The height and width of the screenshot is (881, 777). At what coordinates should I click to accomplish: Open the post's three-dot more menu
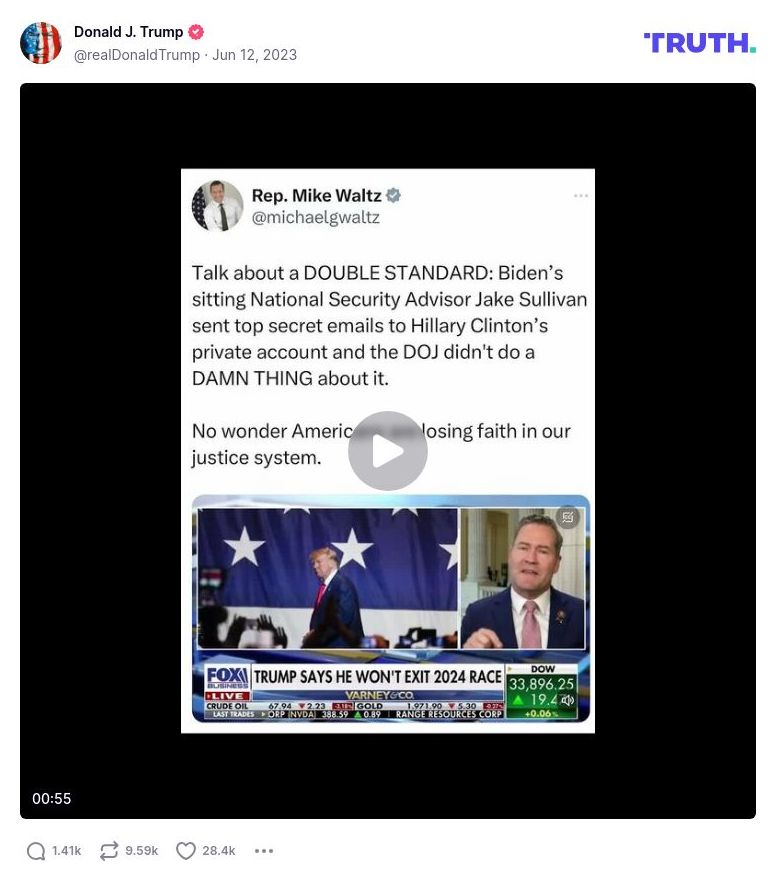(264, 851)
